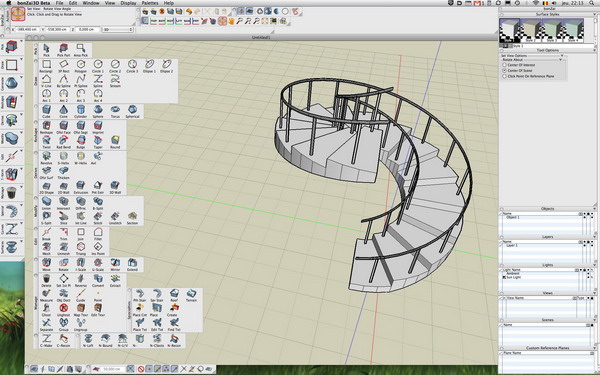This screenshot has height=375, width=600.
Task: Open the View menu
Action: point(110,3)
